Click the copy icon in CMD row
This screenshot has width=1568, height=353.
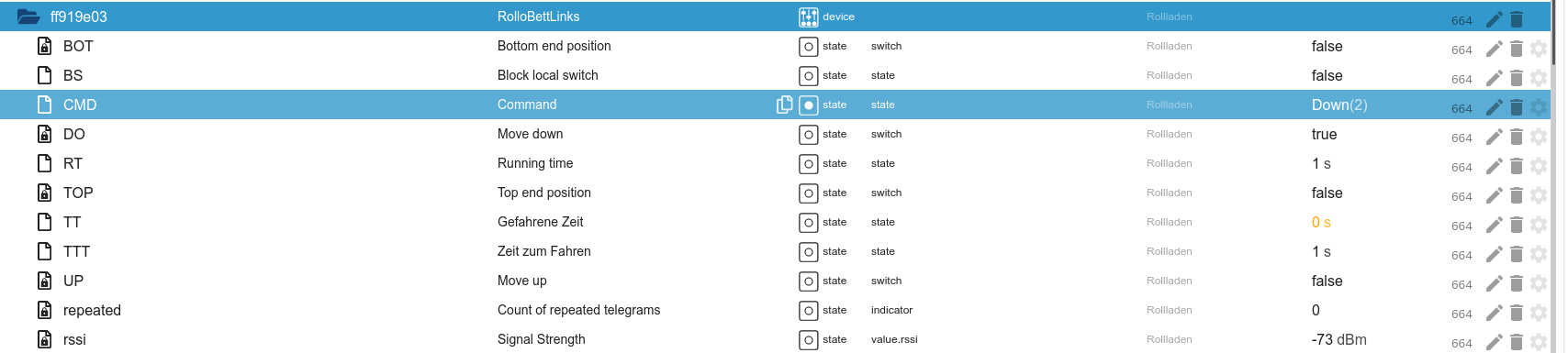click(x=785, y=105)
